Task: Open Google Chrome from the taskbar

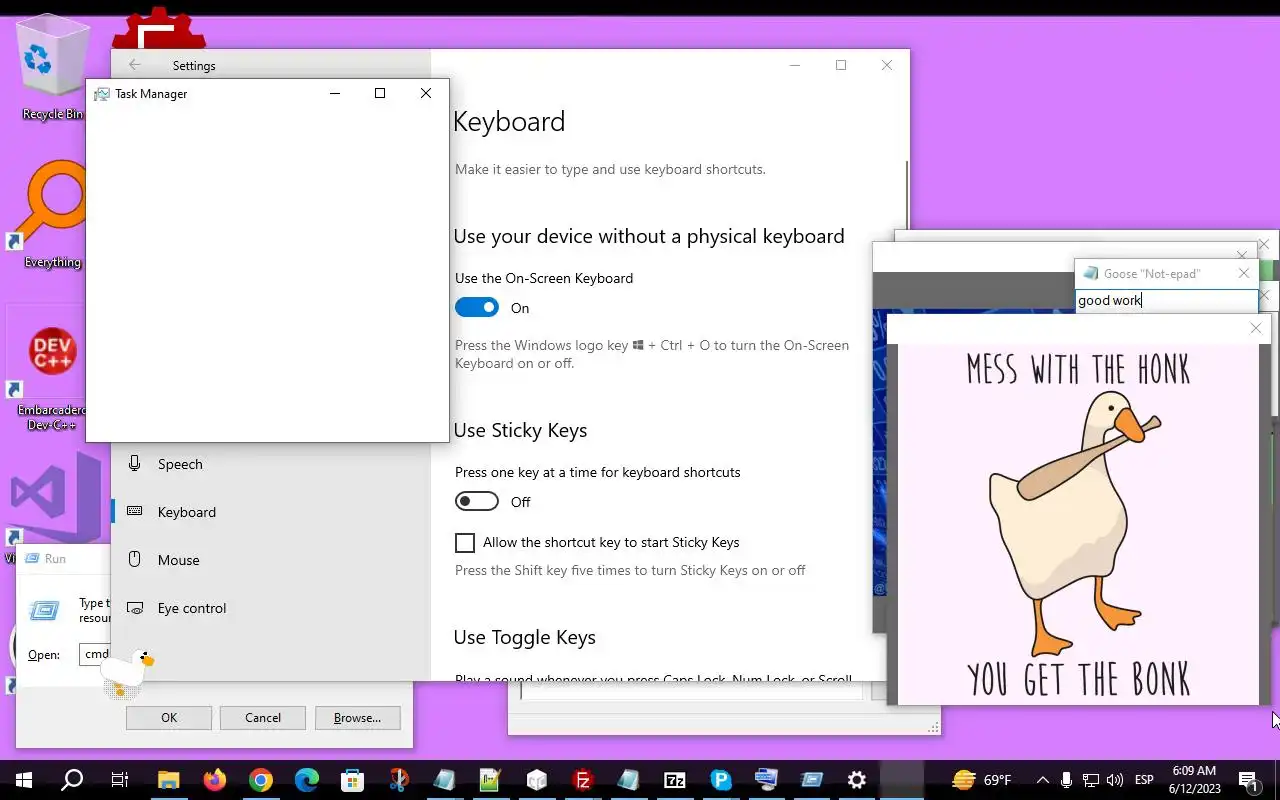Action: pyautogui.click(x=260, y=780)
